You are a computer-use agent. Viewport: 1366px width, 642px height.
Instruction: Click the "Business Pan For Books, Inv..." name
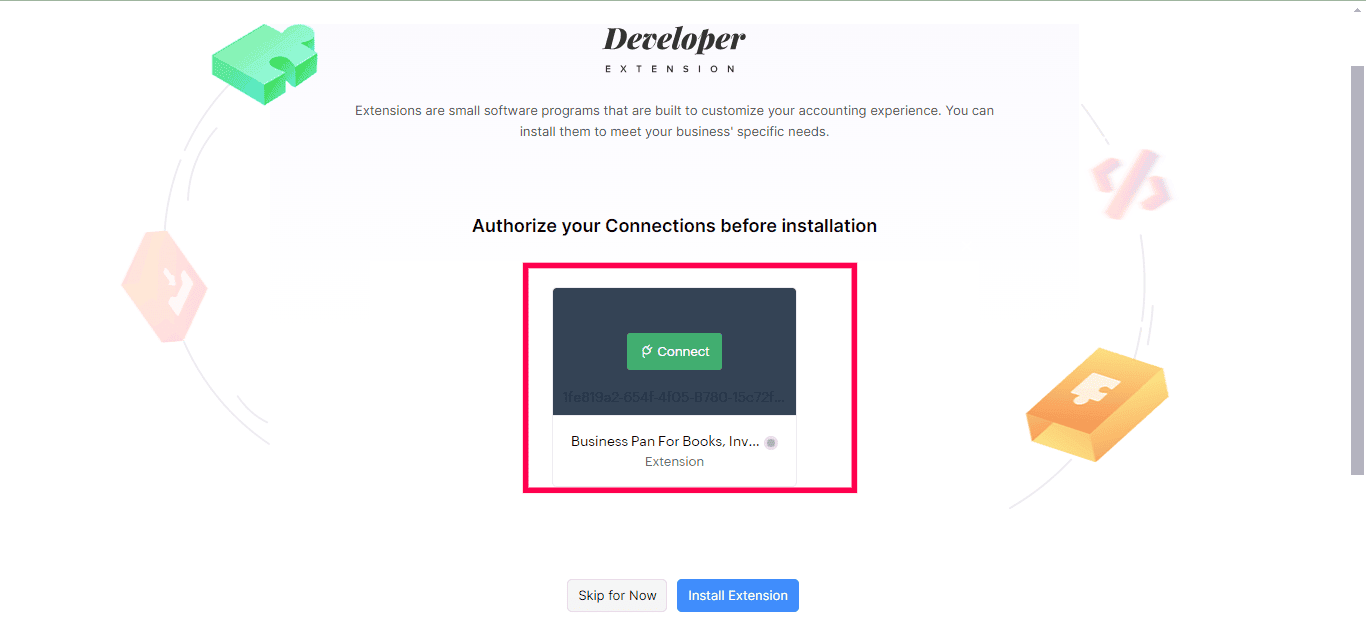665,441
